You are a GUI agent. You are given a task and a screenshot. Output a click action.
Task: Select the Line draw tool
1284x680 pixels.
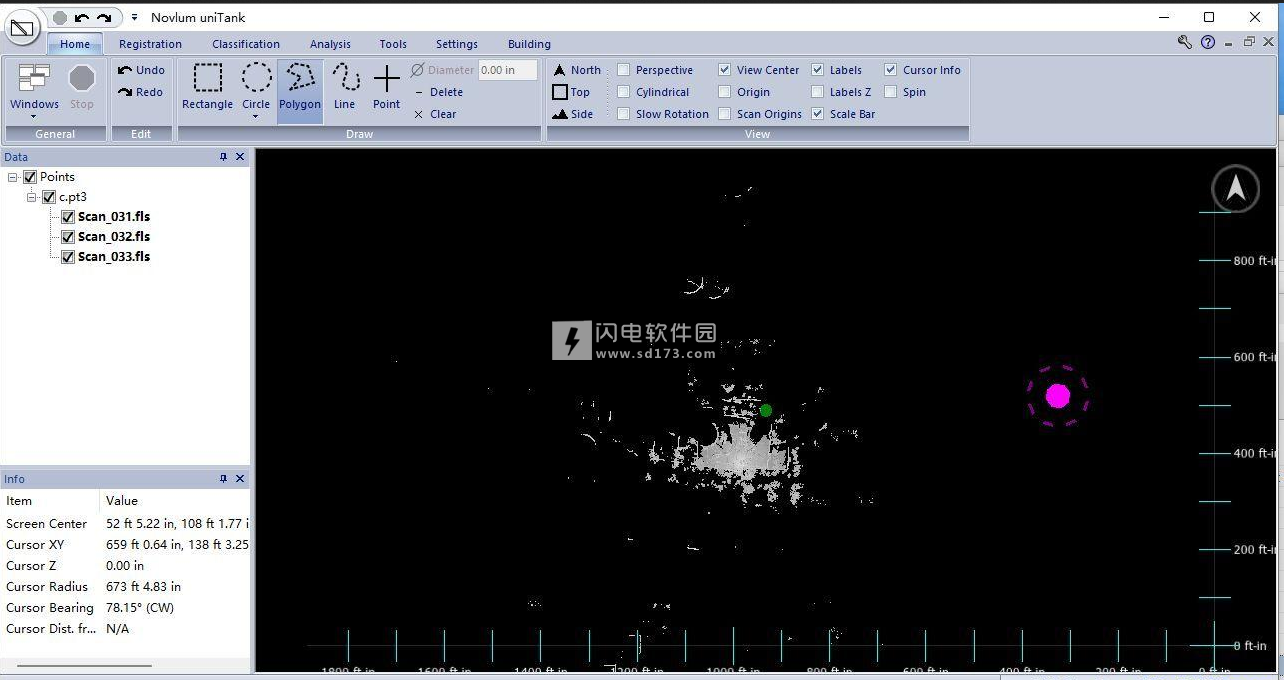[345, 87]
